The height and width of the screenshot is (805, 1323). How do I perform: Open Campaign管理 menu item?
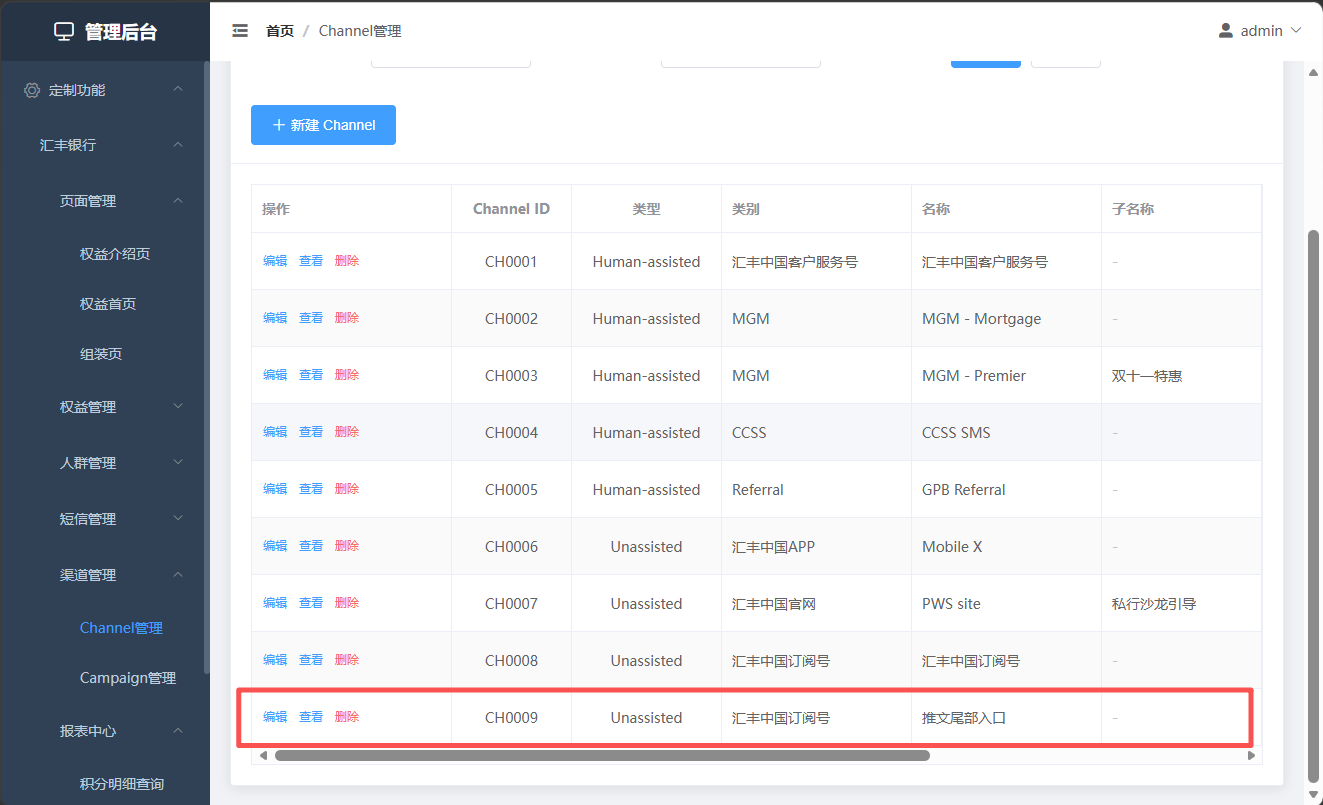(x=128, y=678)
